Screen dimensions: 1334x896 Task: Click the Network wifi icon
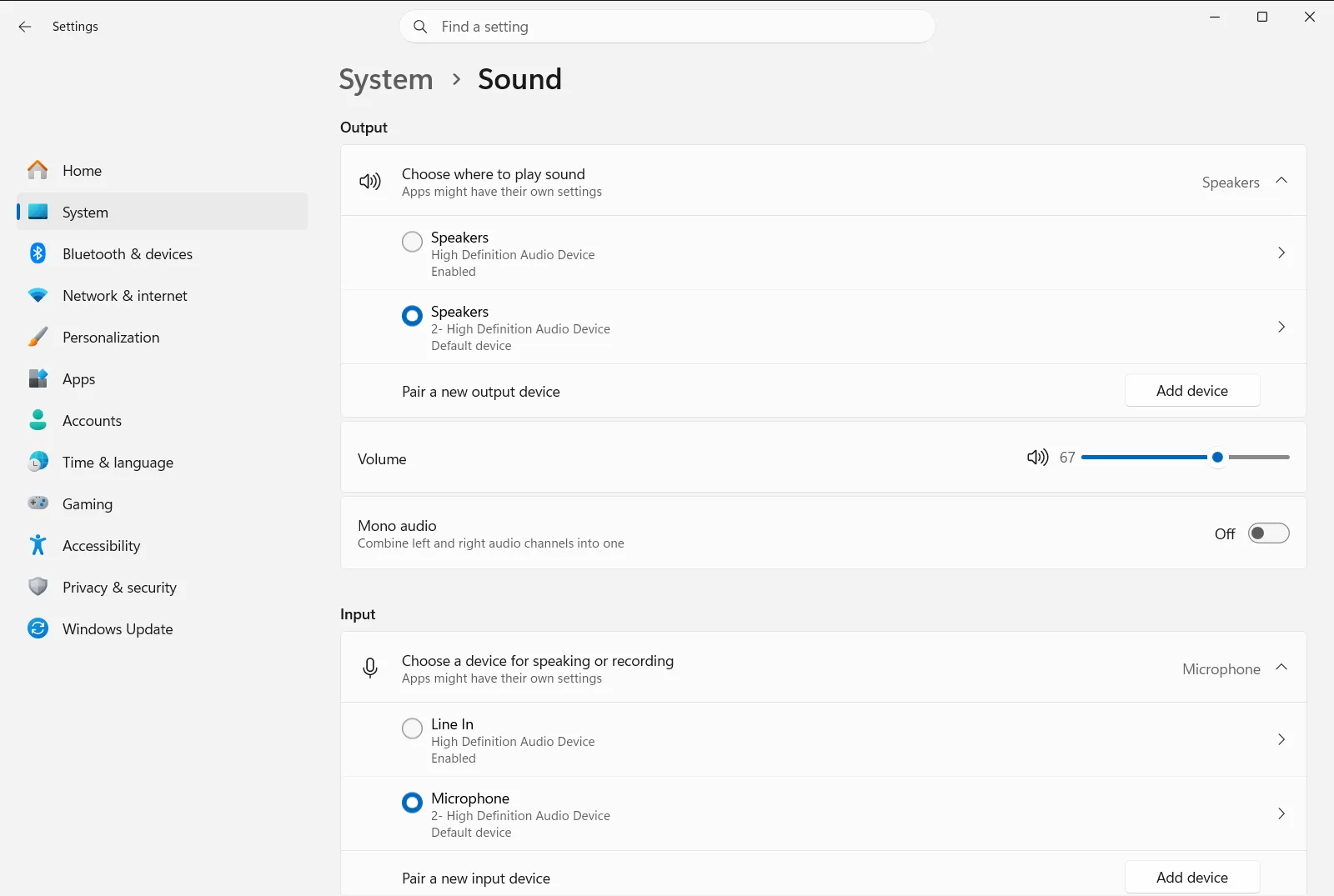tap(38, 295)
